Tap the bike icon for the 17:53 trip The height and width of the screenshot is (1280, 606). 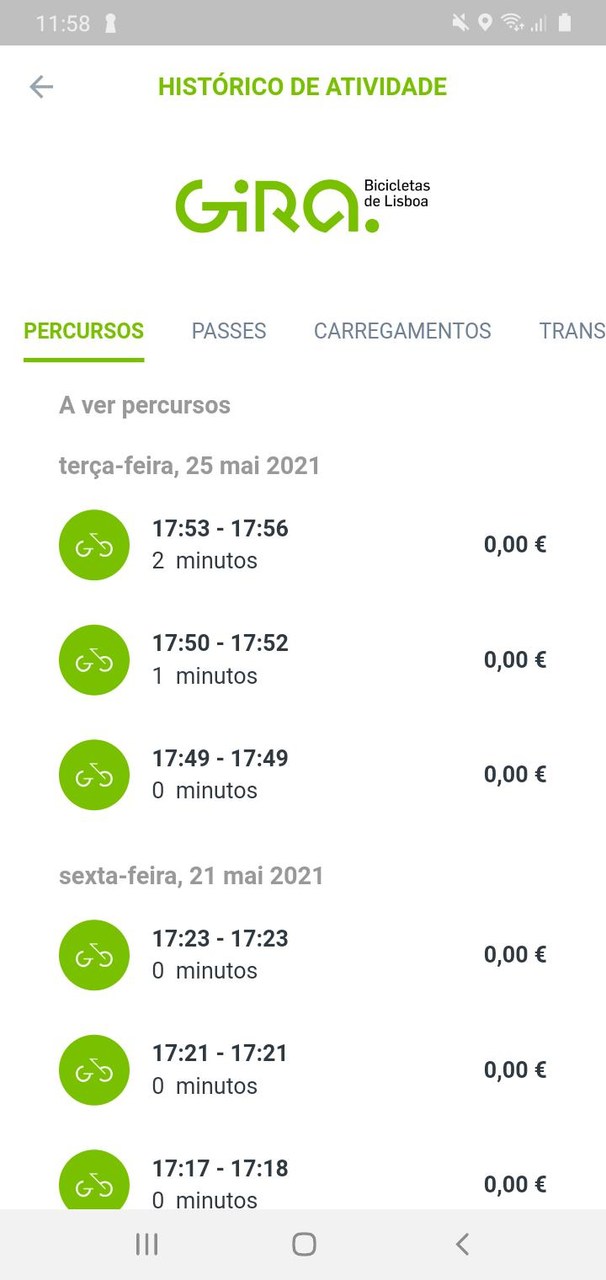[x=94, y=544]
